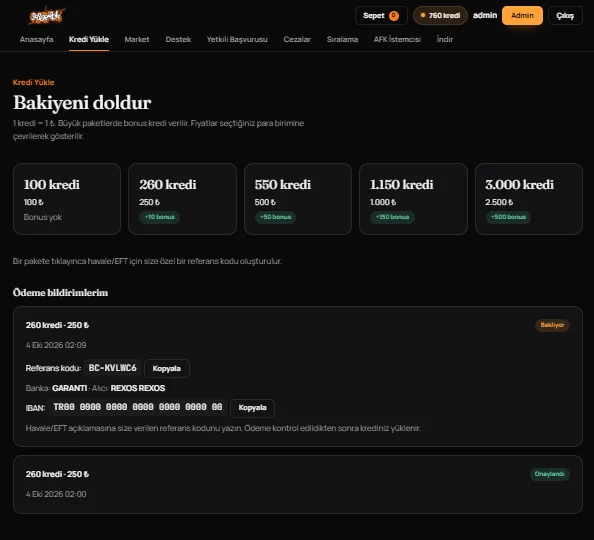Click the GARANTI bank name
Screen dimensions: 594x540
(x=69, y=388)
